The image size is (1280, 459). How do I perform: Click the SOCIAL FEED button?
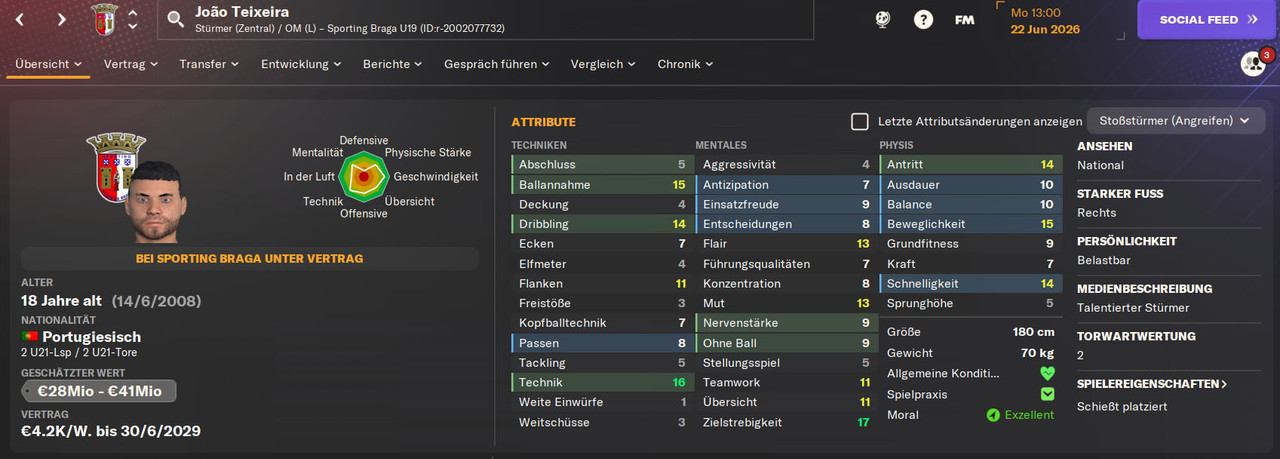(1208, 19)
